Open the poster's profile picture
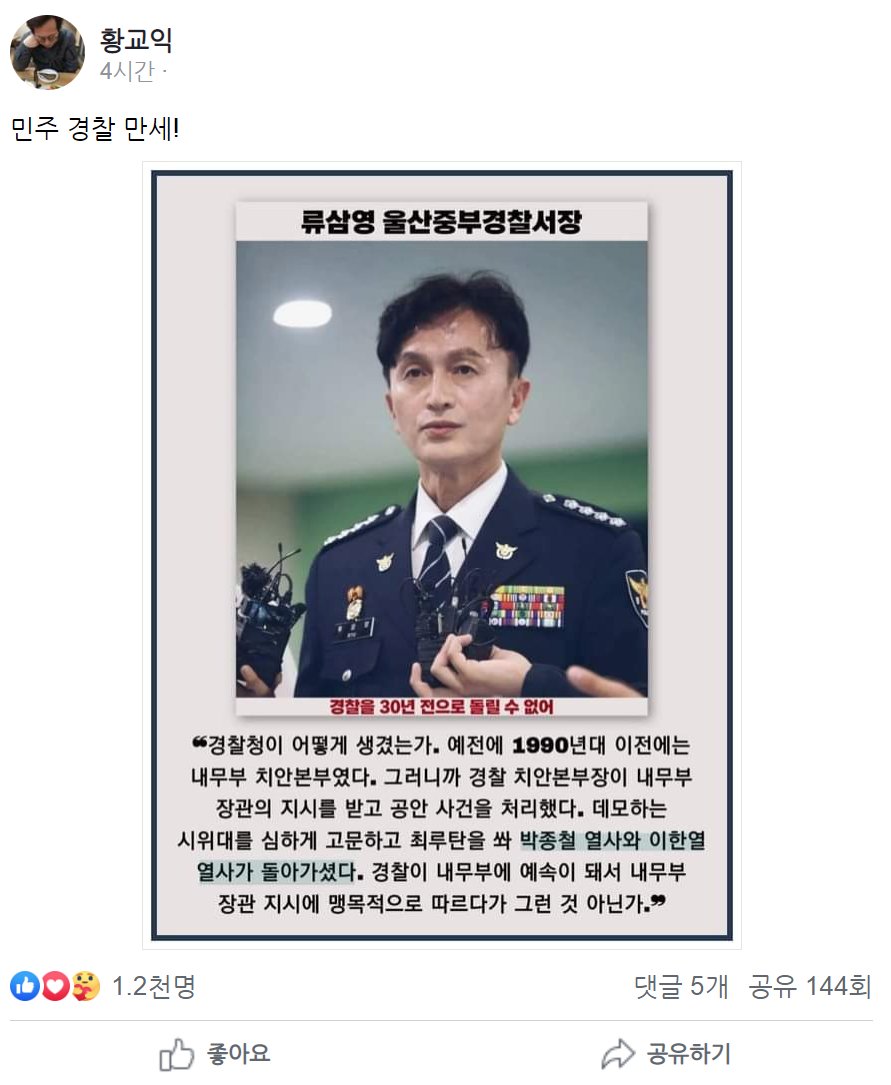This screenshot has height=1085, width=891. point(48,53)
